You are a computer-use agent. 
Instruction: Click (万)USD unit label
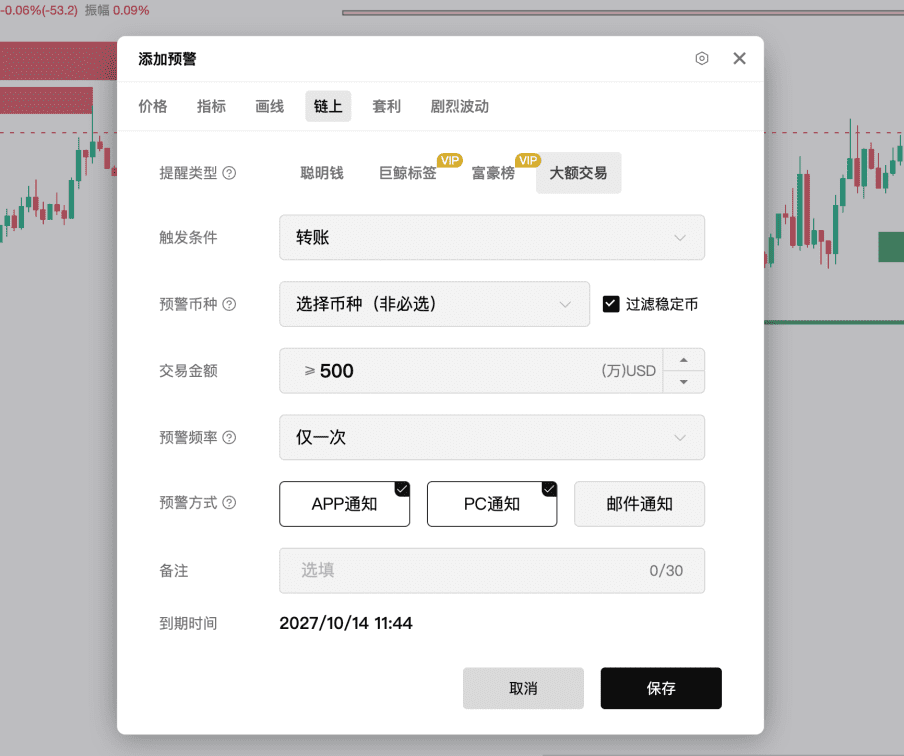click(628, 371)
